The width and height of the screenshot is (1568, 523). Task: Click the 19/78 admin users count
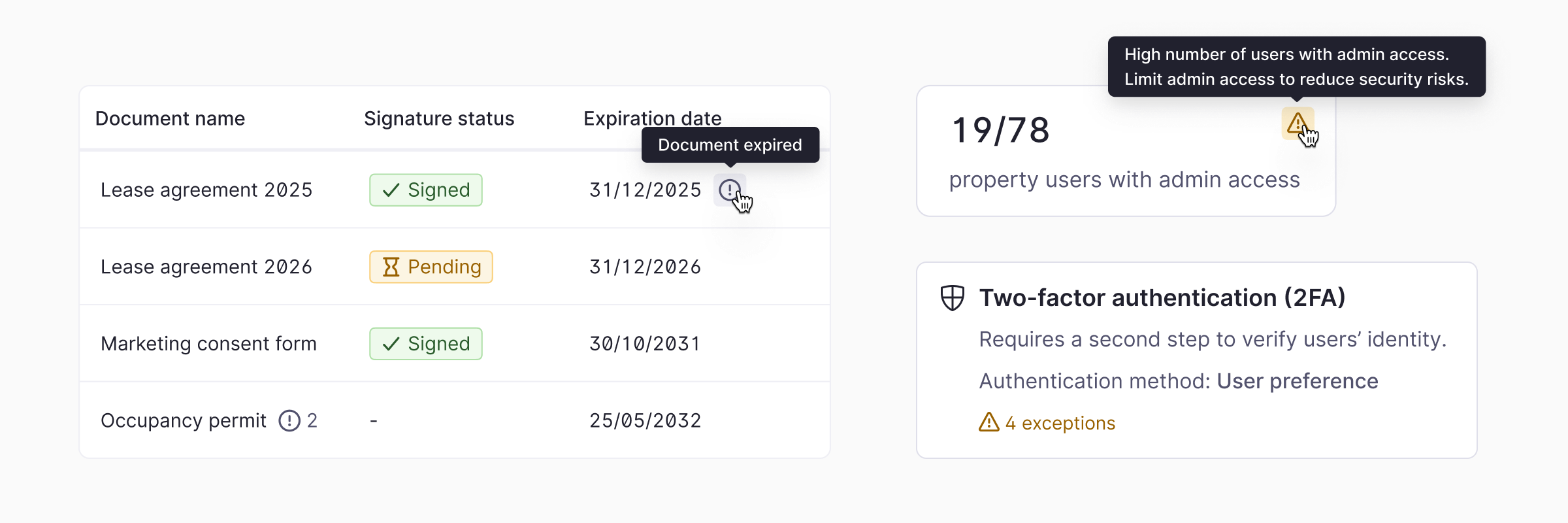click(1000, 130)
